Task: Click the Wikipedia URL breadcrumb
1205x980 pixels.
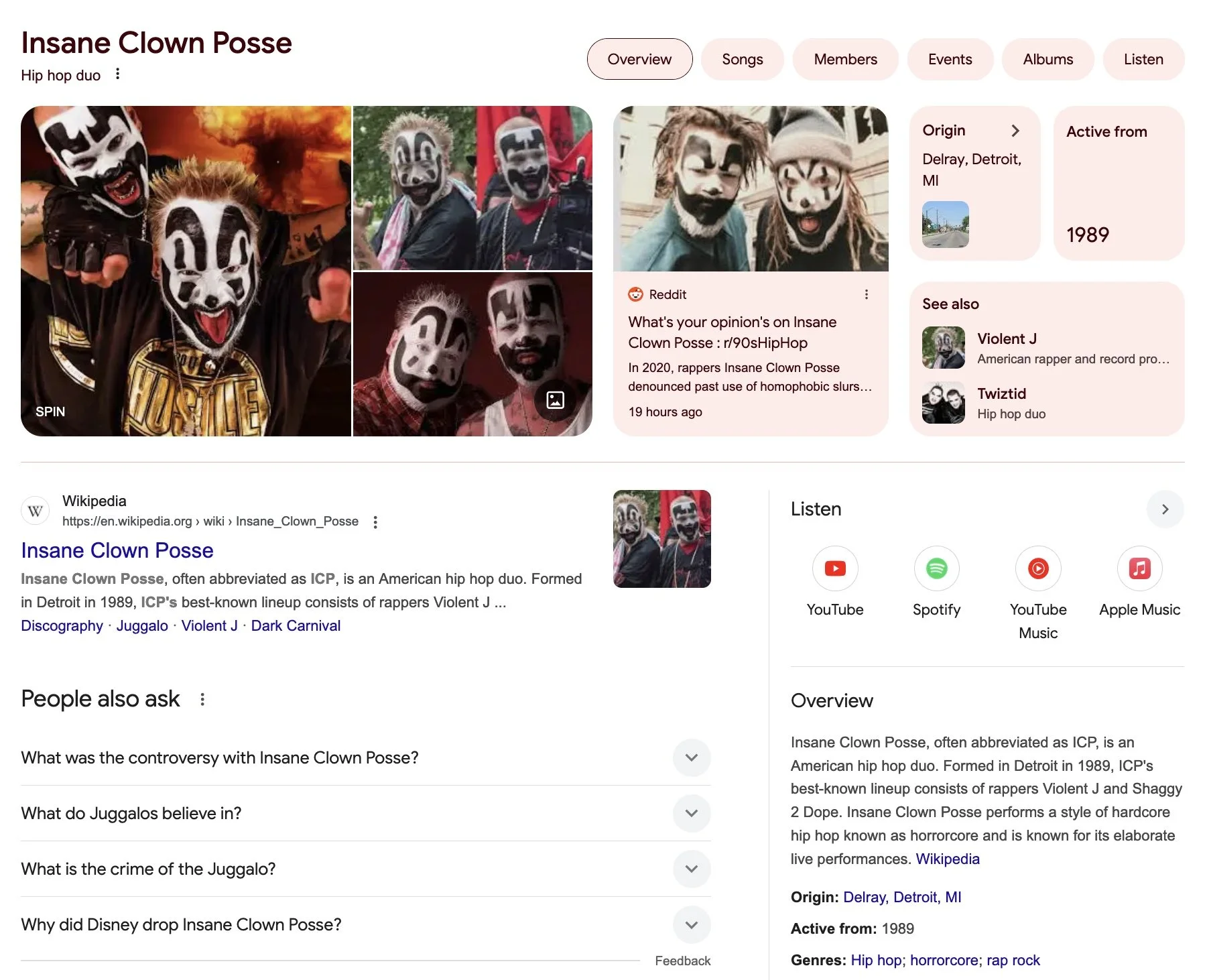Action: coord(210,522)
